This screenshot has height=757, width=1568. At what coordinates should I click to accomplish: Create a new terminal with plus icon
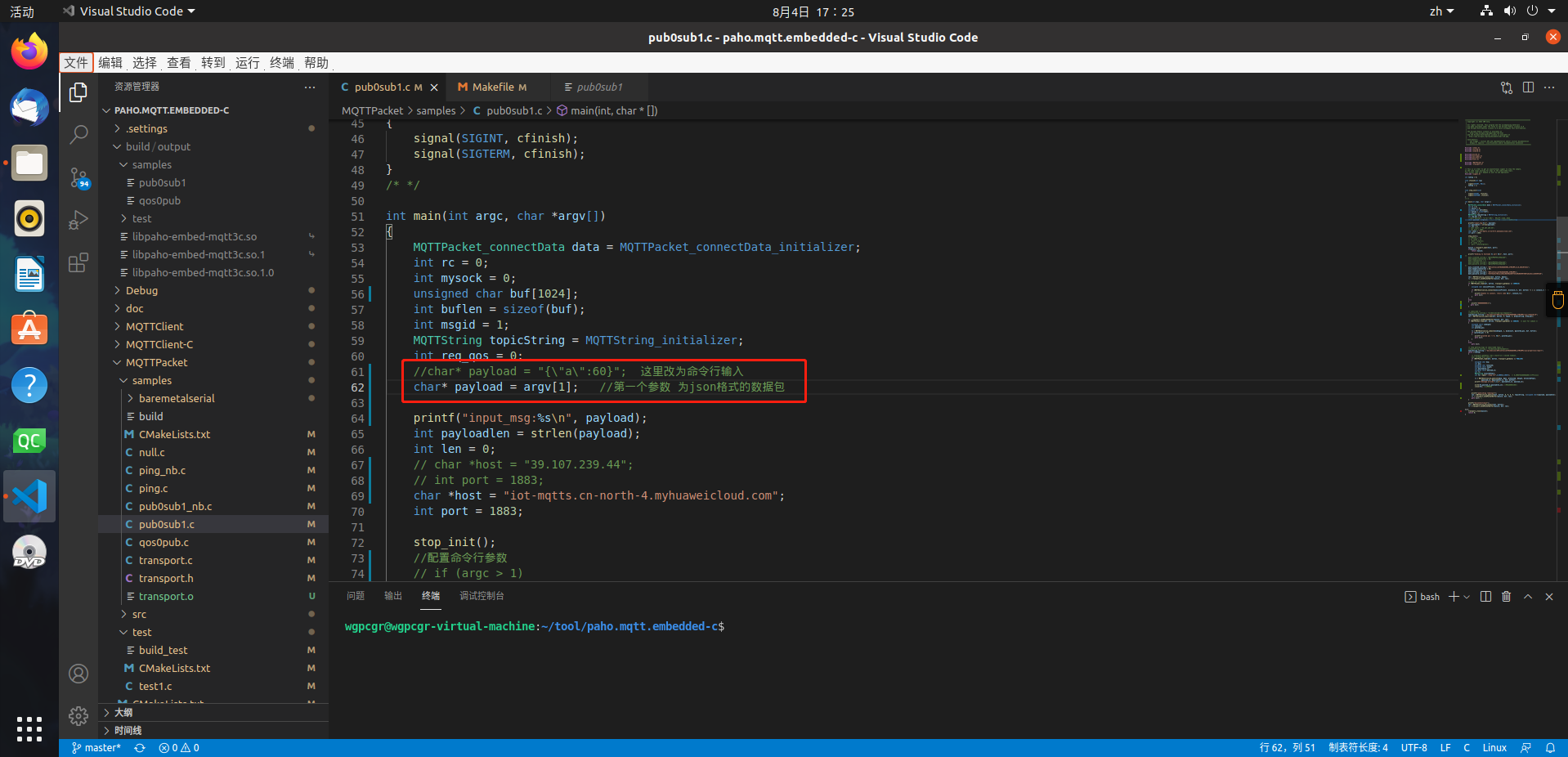(1454, 597)
